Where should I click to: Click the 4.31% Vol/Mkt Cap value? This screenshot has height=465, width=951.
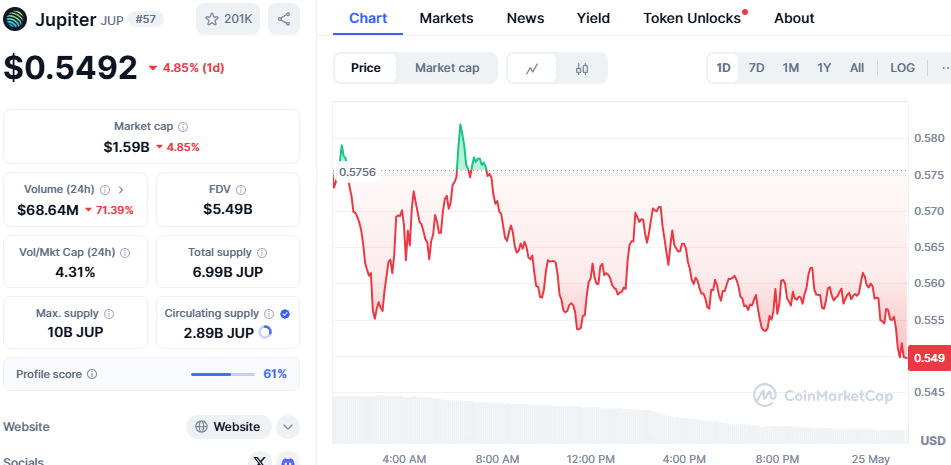75,272
